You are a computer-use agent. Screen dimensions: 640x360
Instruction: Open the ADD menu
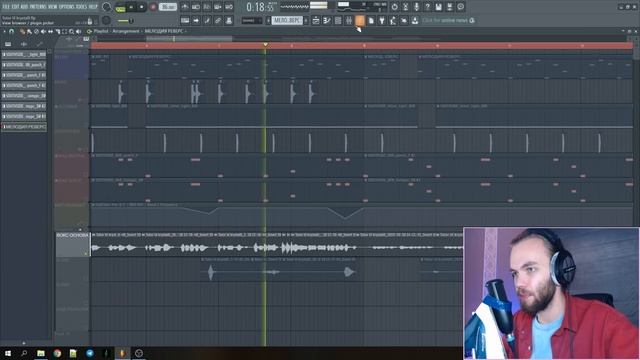tap(24, 7)
